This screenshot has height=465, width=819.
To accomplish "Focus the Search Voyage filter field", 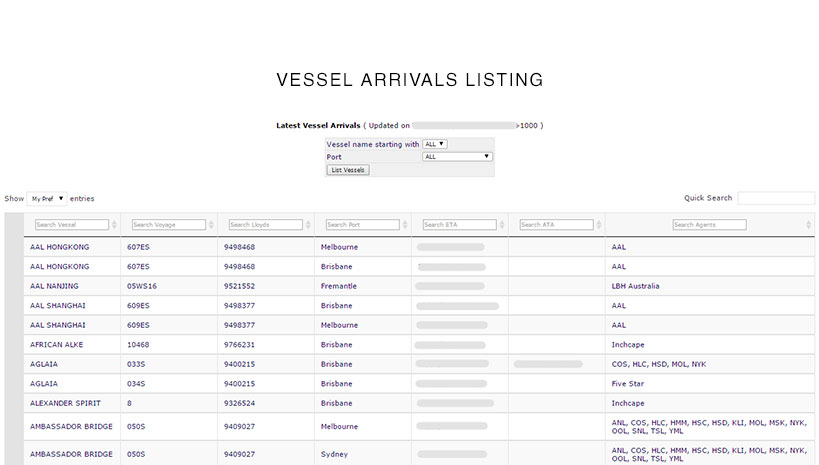I will coord(169,225).
